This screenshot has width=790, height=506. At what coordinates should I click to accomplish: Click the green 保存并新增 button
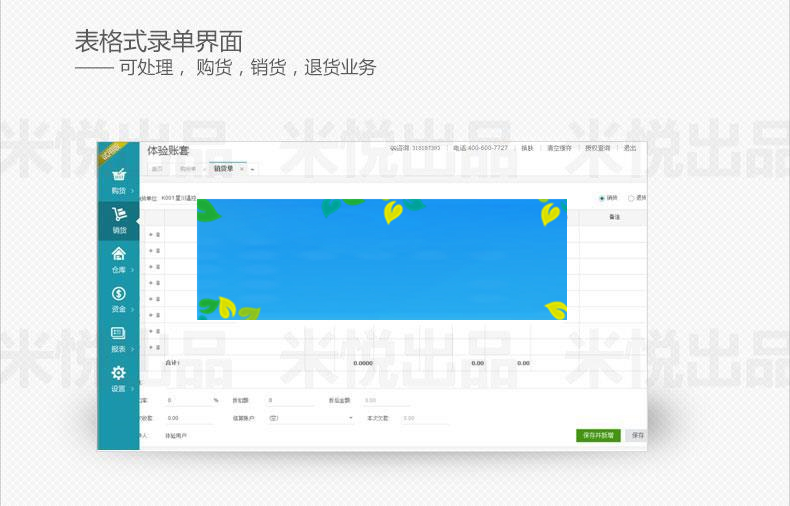(x=598, y=436)
